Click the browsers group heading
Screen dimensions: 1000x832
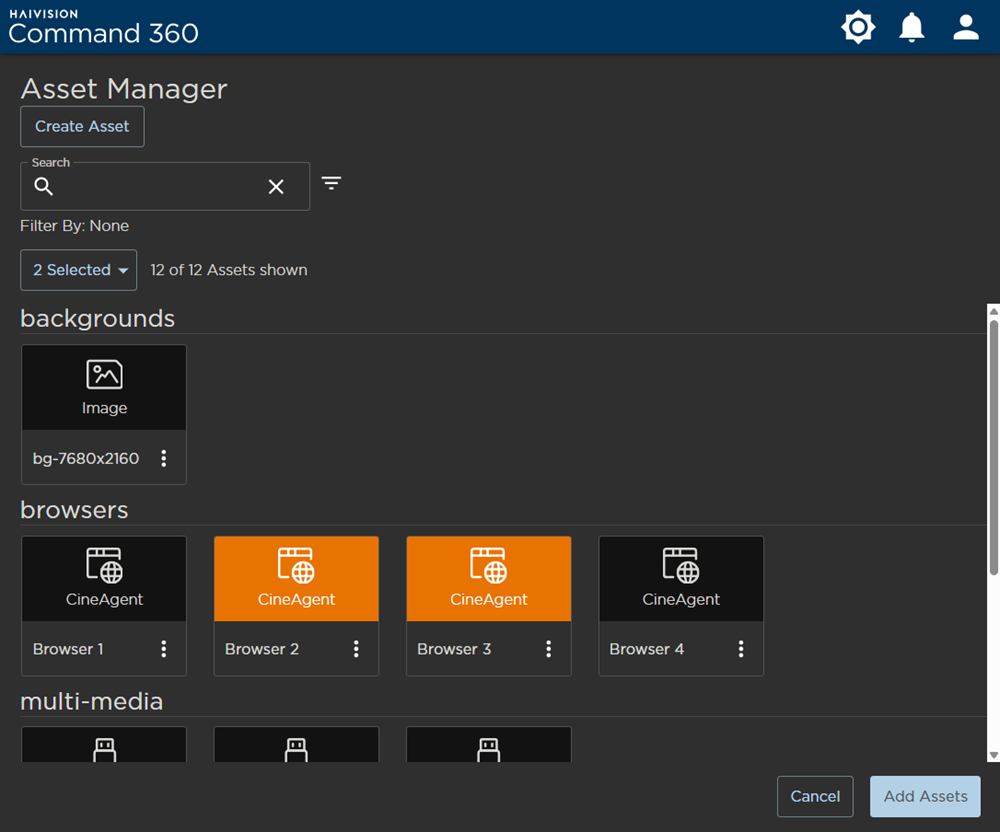pos(75,510)
